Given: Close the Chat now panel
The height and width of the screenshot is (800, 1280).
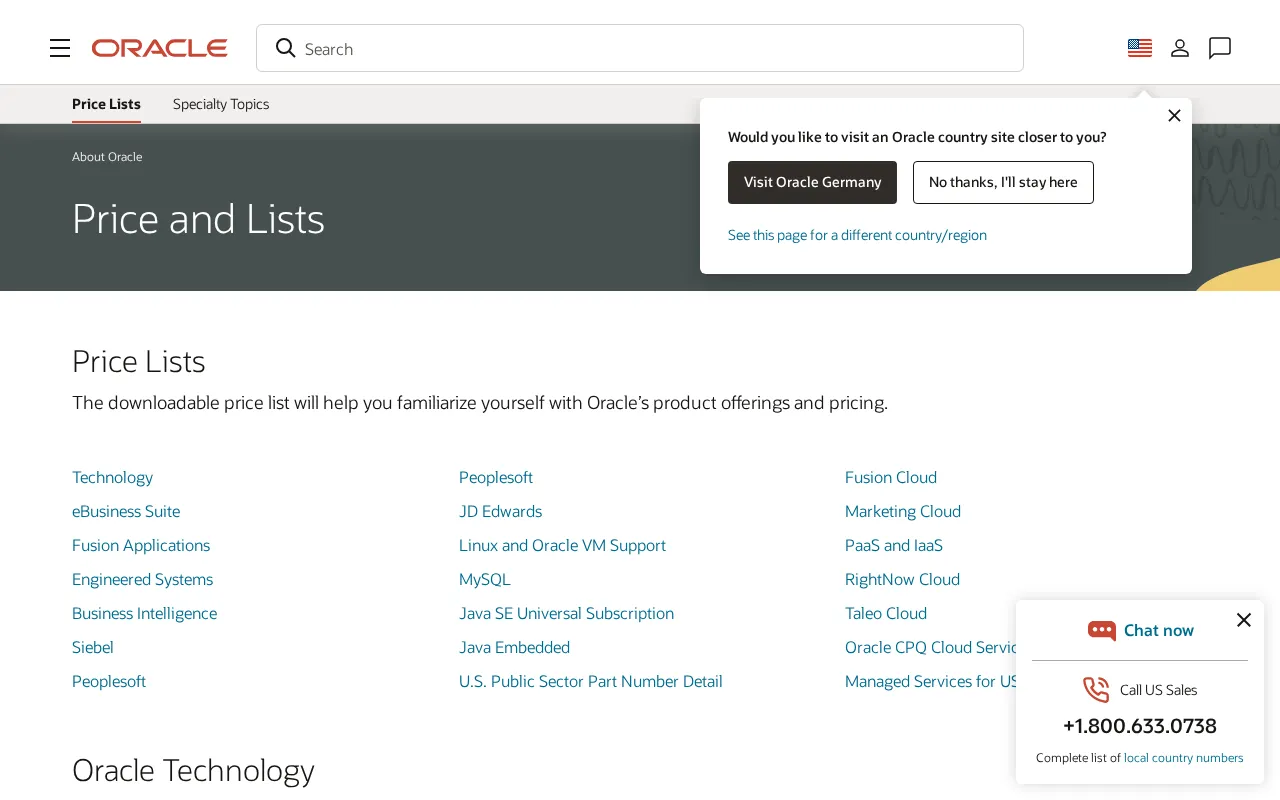Looking at the screenshot, I should [x=1244, y=620].
